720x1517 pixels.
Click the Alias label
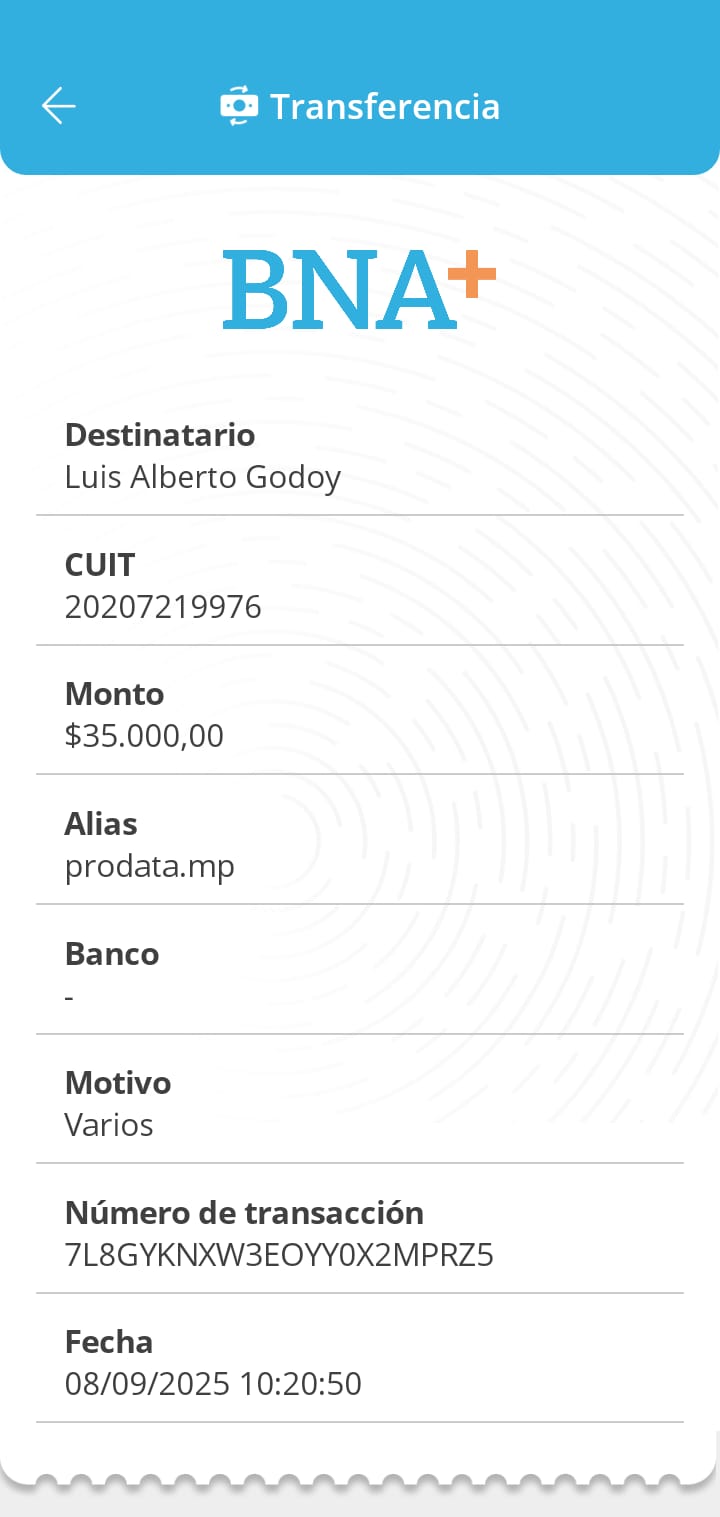click(101, 824)
